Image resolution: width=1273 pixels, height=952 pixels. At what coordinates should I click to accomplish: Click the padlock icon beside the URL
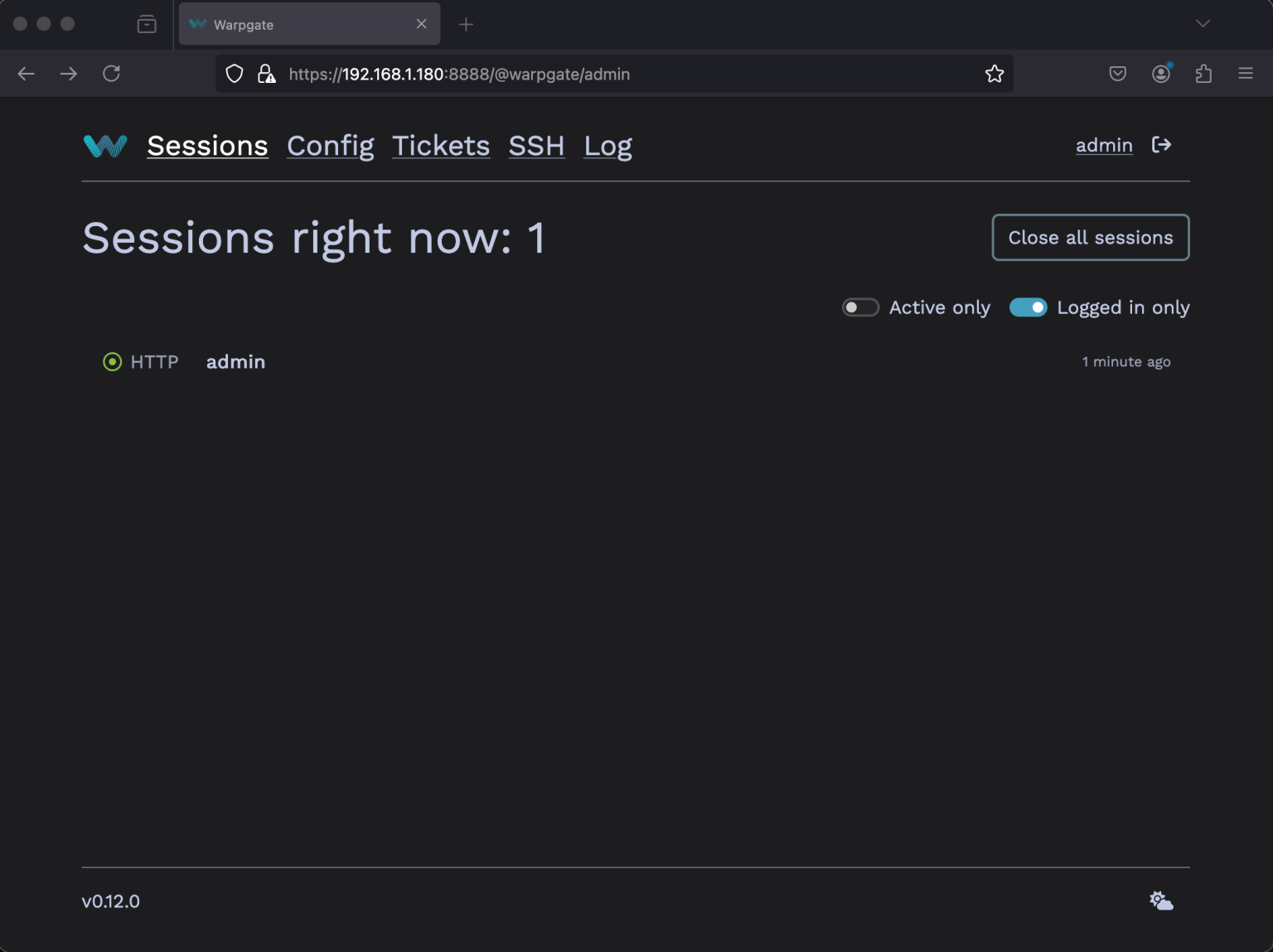click(x=265, y=74)
